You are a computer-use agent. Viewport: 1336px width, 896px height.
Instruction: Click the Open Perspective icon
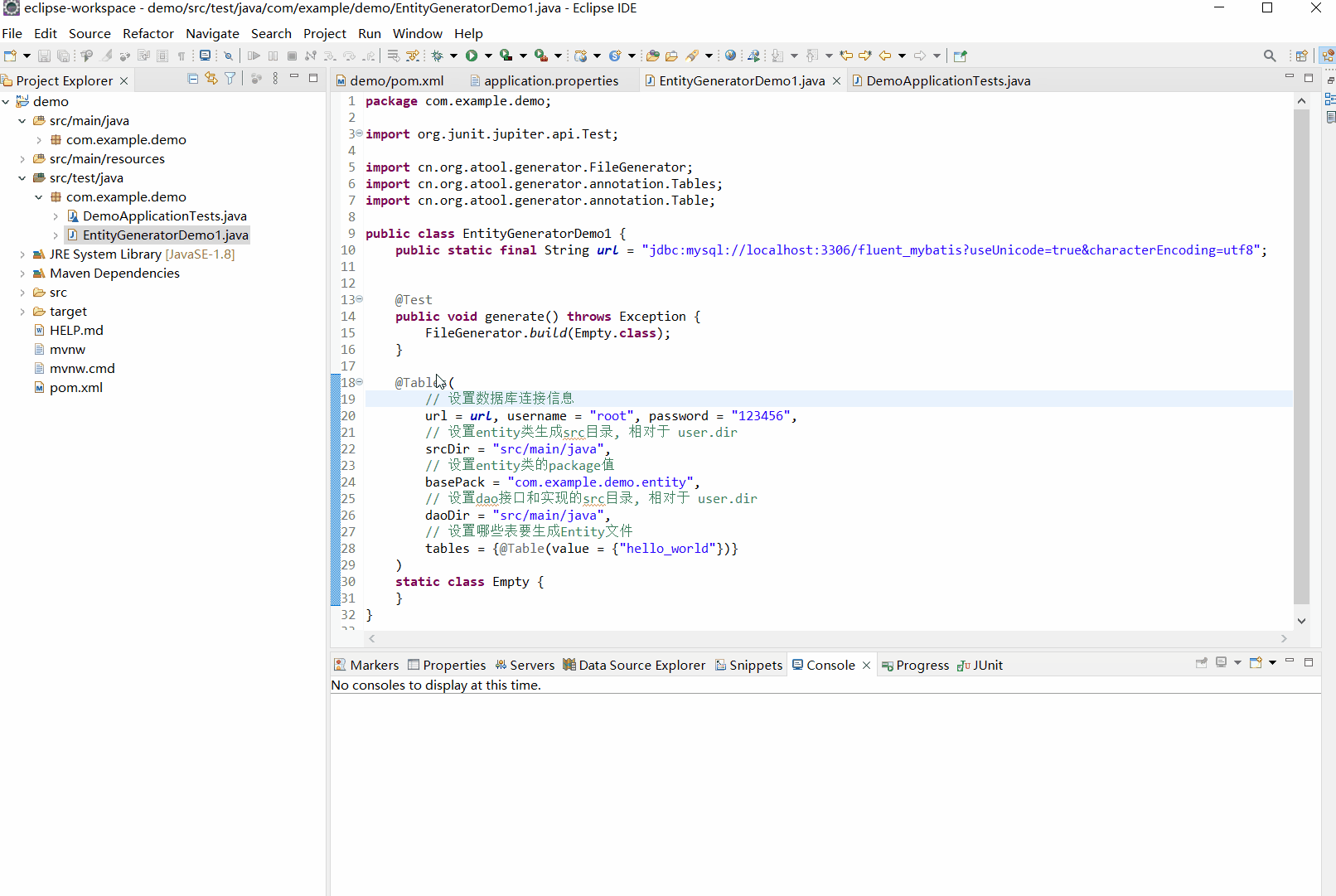click(1302, 56)
